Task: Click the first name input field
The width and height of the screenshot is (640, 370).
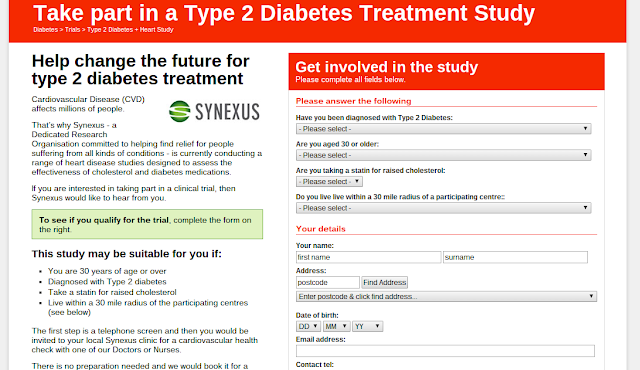Action: click(368, 257)
